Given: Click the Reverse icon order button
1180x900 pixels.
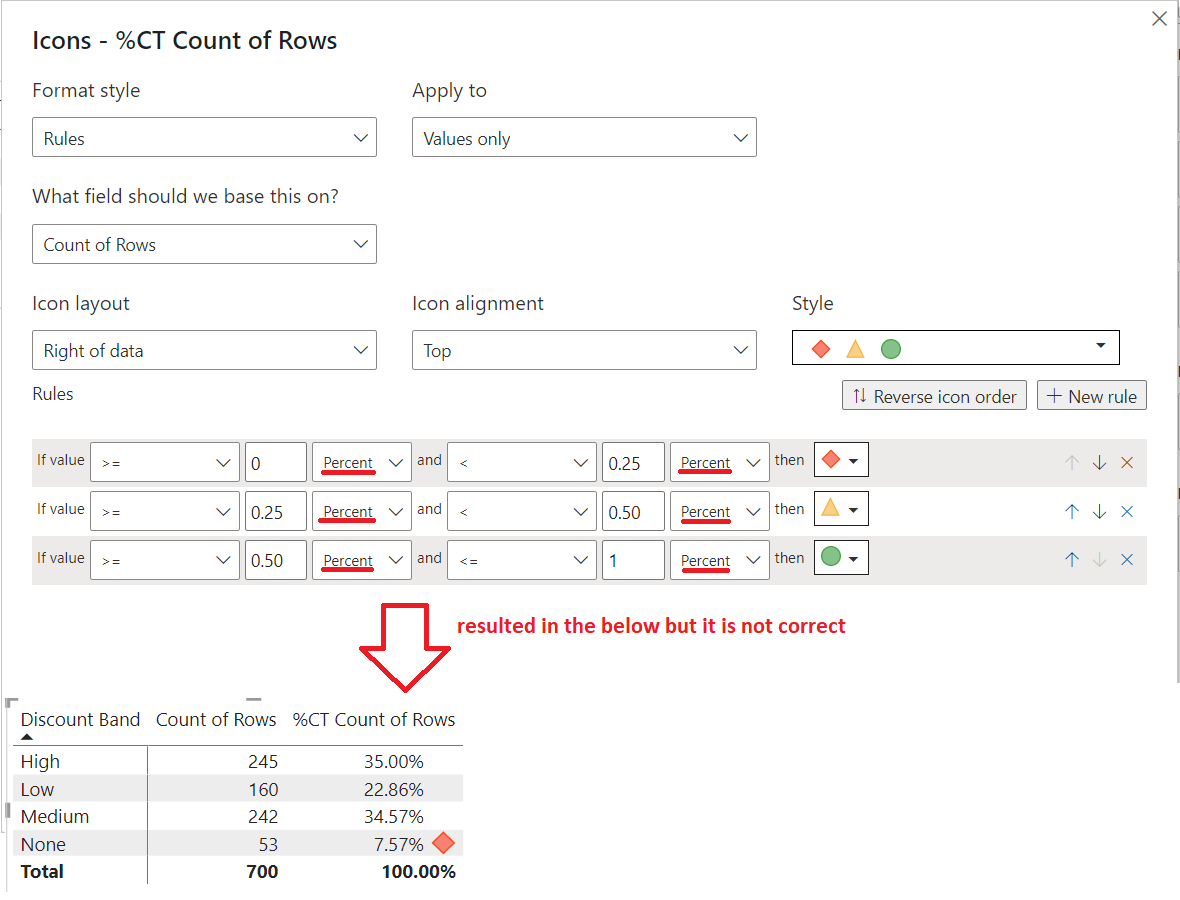Looking at the screenshot, I should [934, 396].
